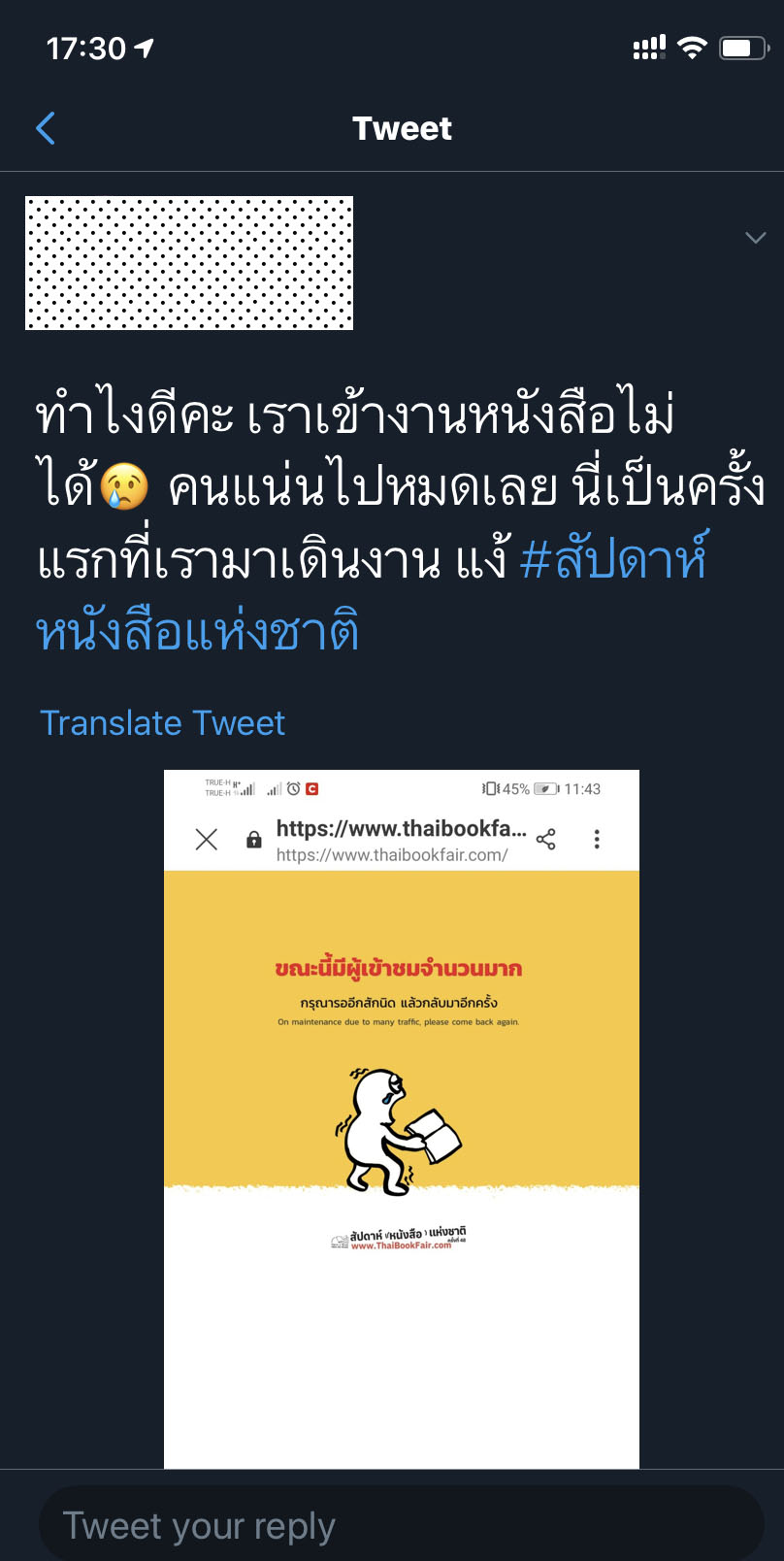Click Translate Tweet link
This screenshot has height=1561, width=784.
coord(162,723)
